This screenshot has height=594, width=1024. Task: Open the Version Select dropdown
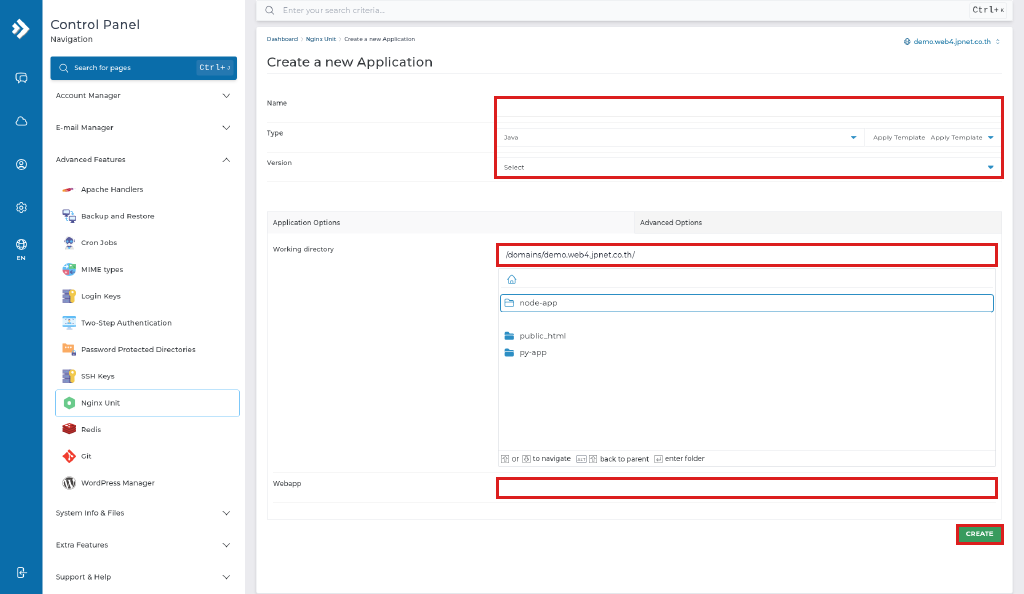748,168
